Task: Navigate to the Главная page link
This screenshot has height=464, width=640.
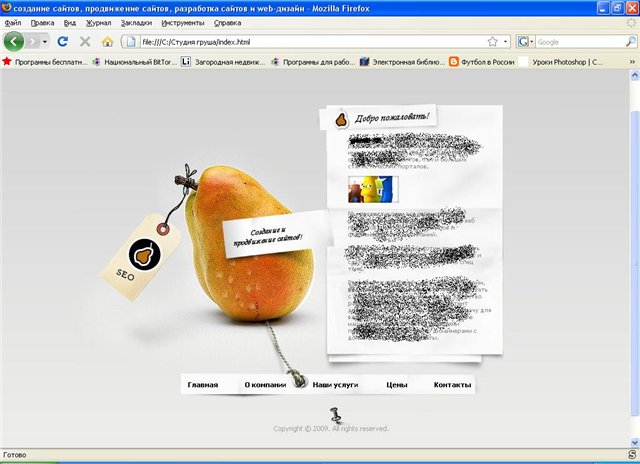Action: [x=203, y=385]
